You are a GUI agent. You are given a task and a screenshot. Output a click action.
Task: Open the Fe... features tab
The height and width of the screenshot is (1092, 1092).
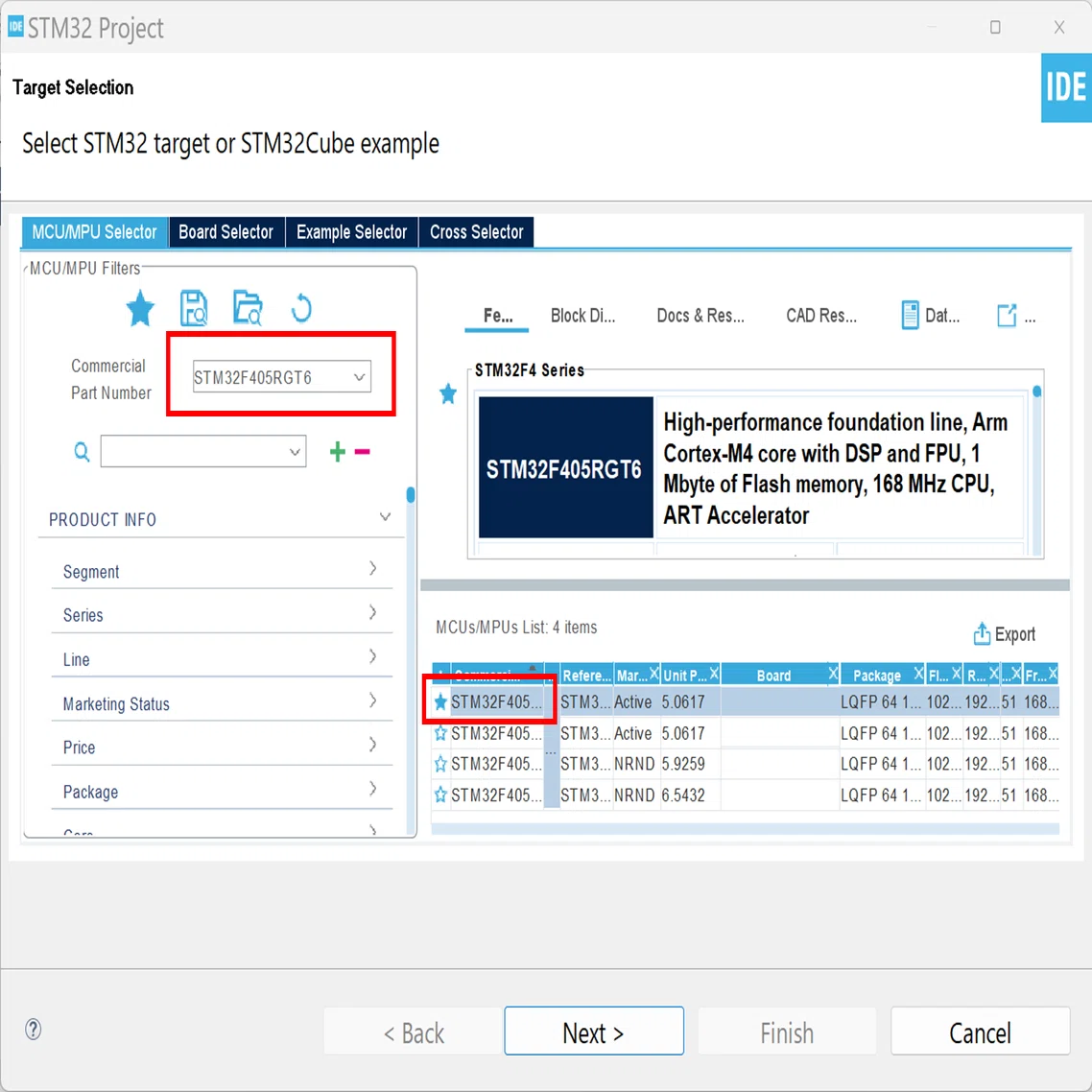pyautogui.click(x=497, y=316)
